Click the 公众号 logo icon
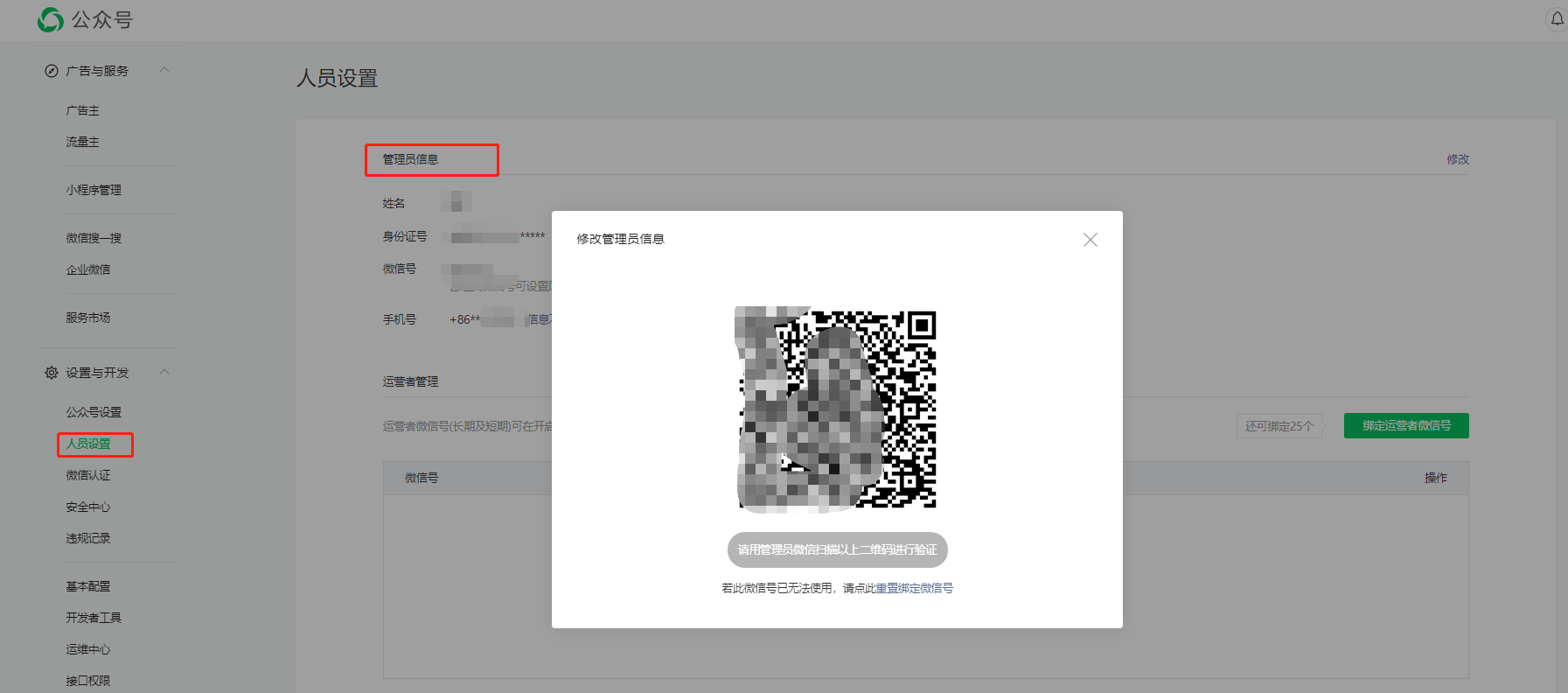This screenshot has width=1568, height=693. click(x=51, y=19)
